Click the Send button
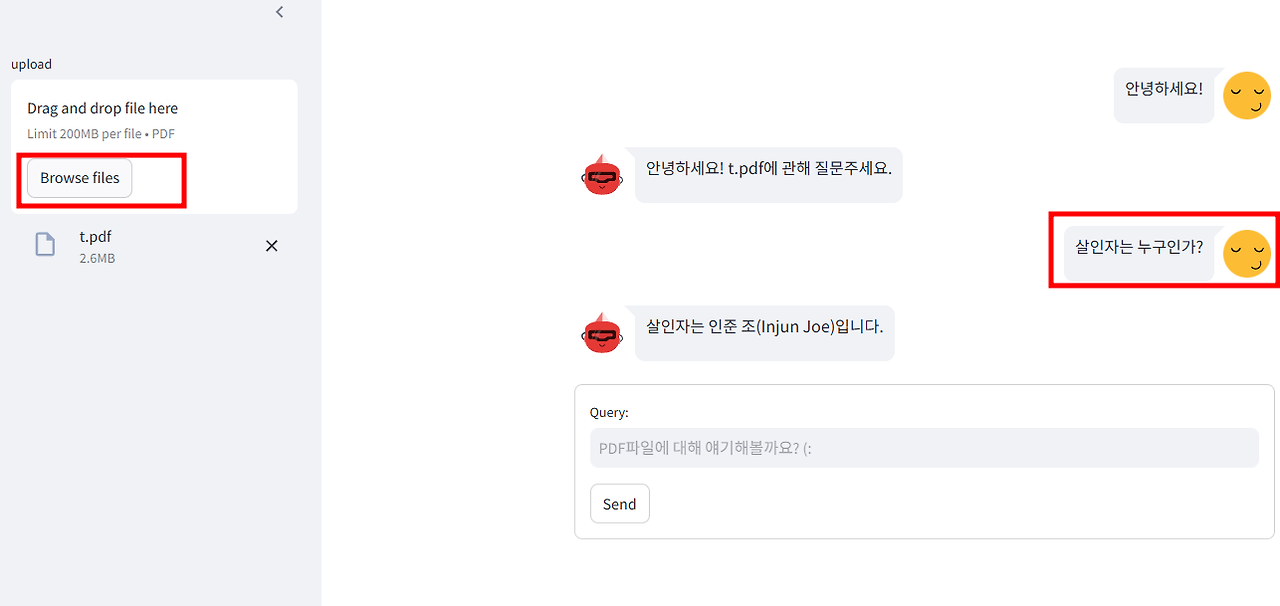The width and height of the screenshot is (1280, 606). 619,503
